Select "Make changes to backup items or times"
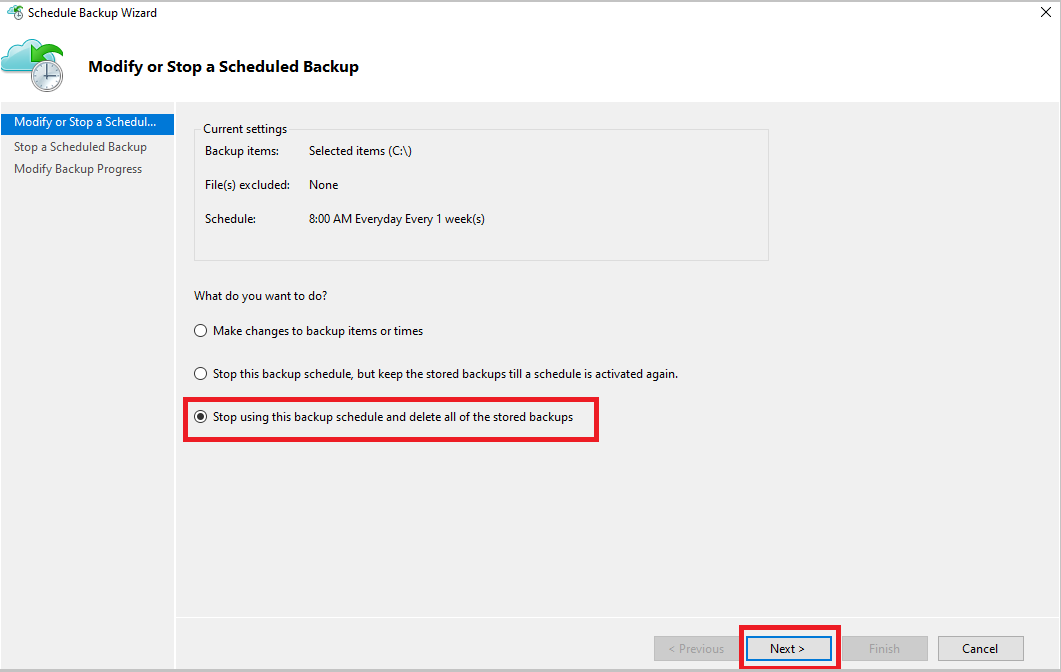 pyautogui.click(x=200, y=330)
